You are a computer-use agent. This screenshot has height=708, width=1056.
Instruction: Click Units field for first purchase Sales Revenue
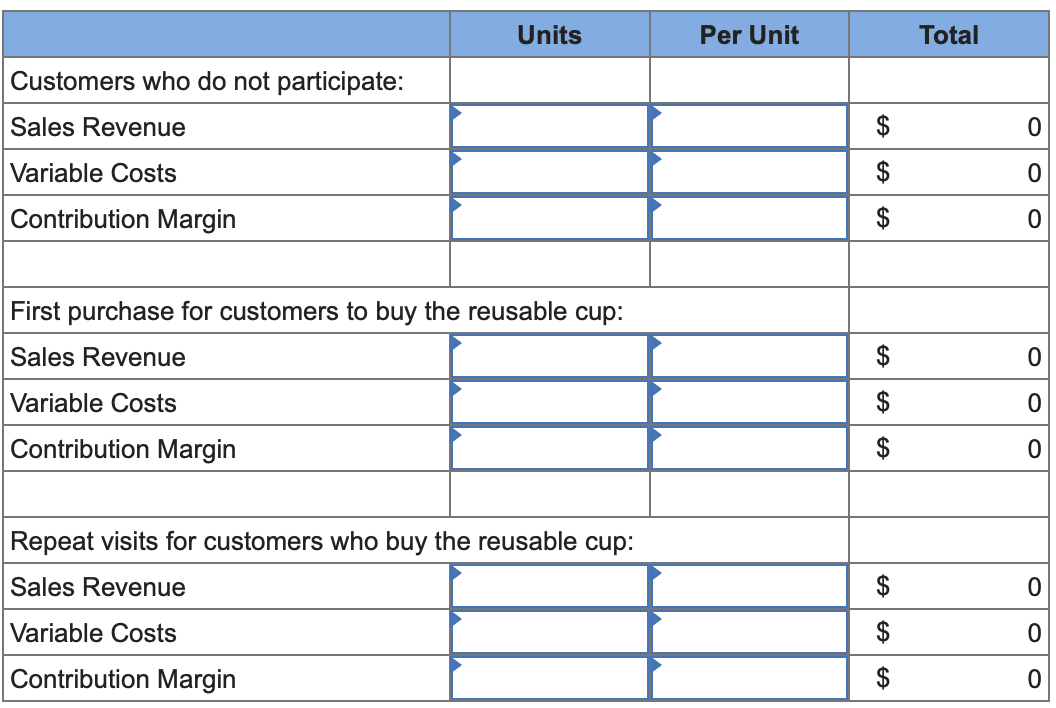pyautogui.click(x=550, y=356)
